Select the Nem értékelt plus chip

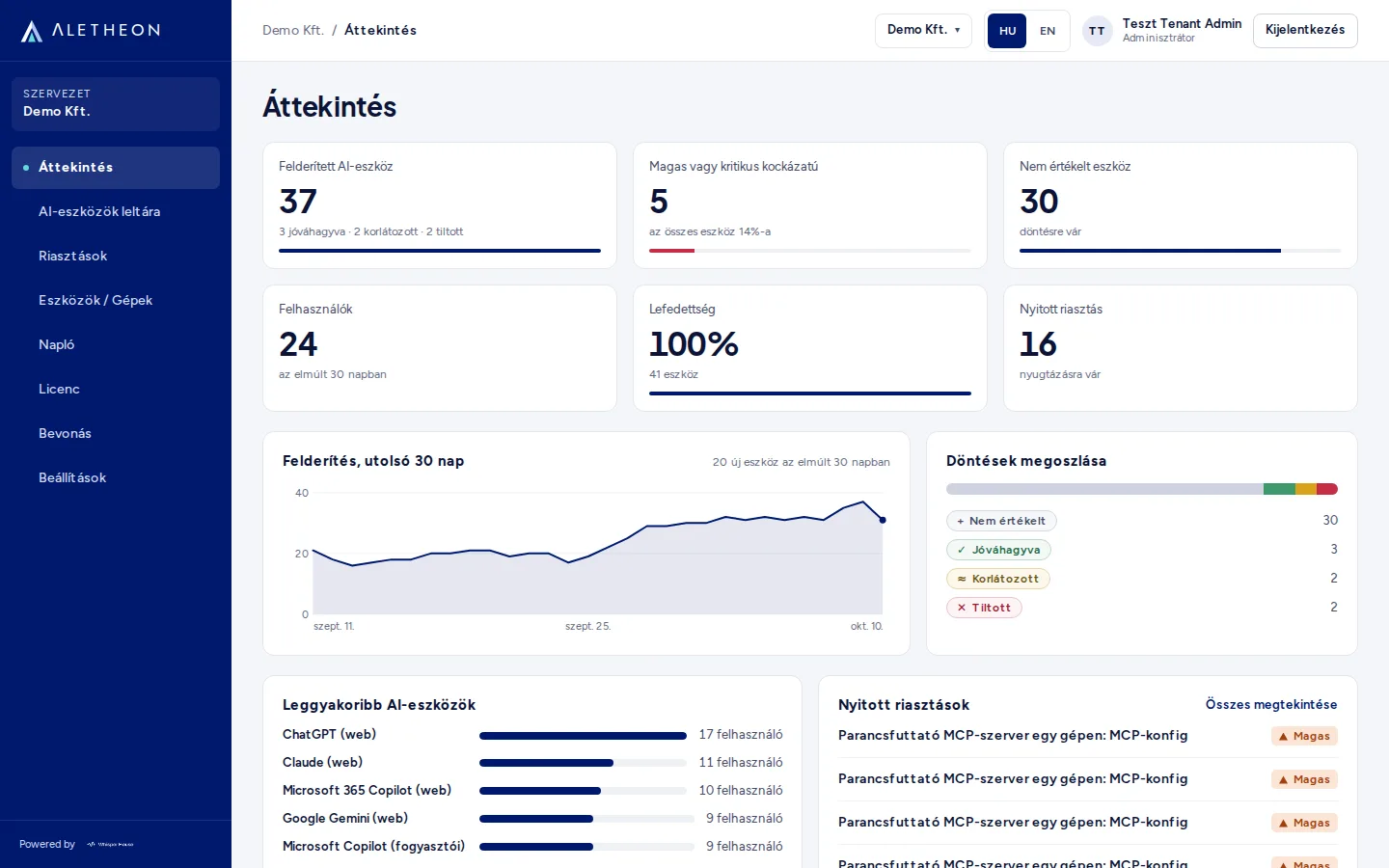click(1001, 521)
